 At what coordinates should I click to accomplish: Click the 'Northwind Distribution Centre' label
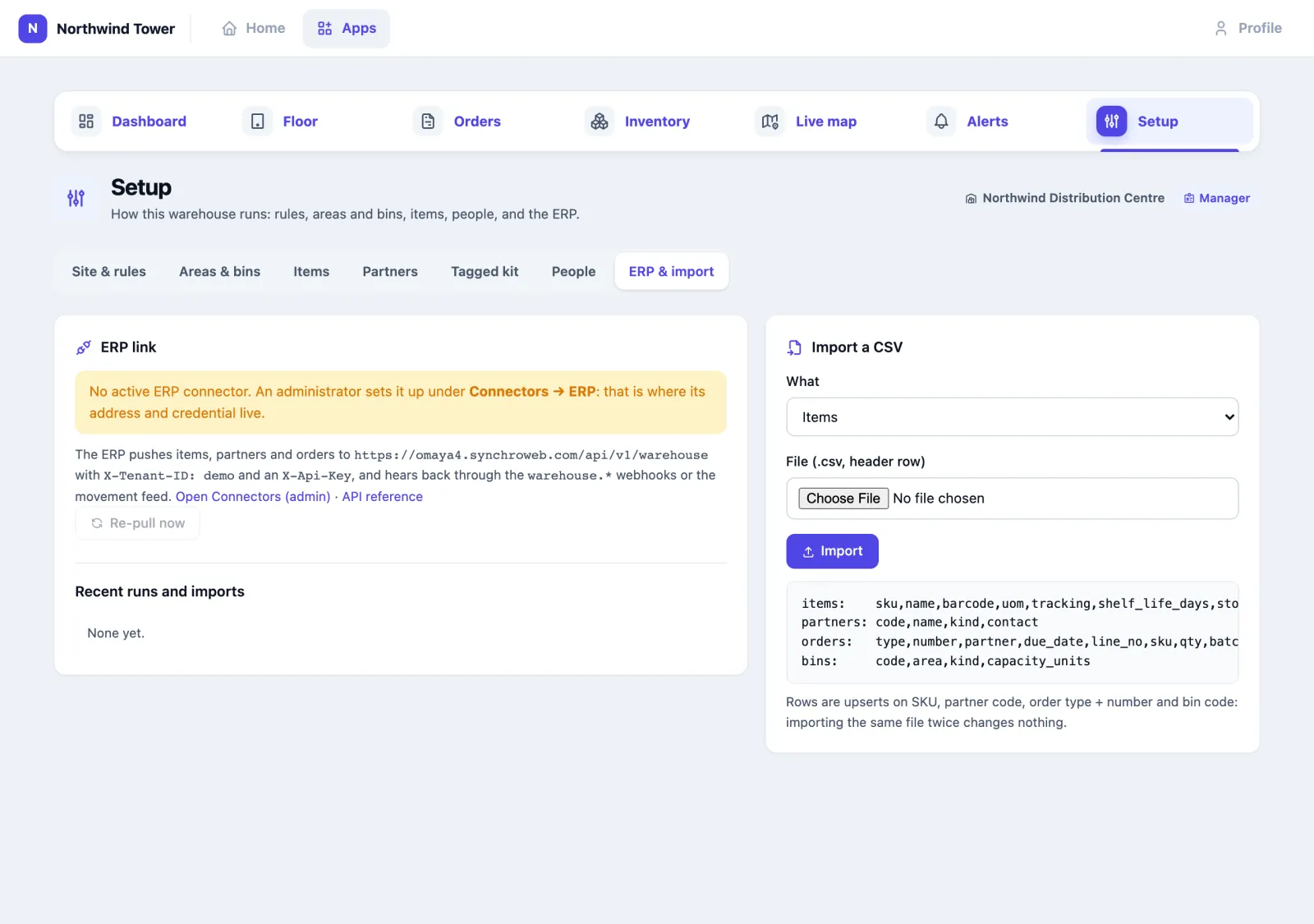point(1073,199)
